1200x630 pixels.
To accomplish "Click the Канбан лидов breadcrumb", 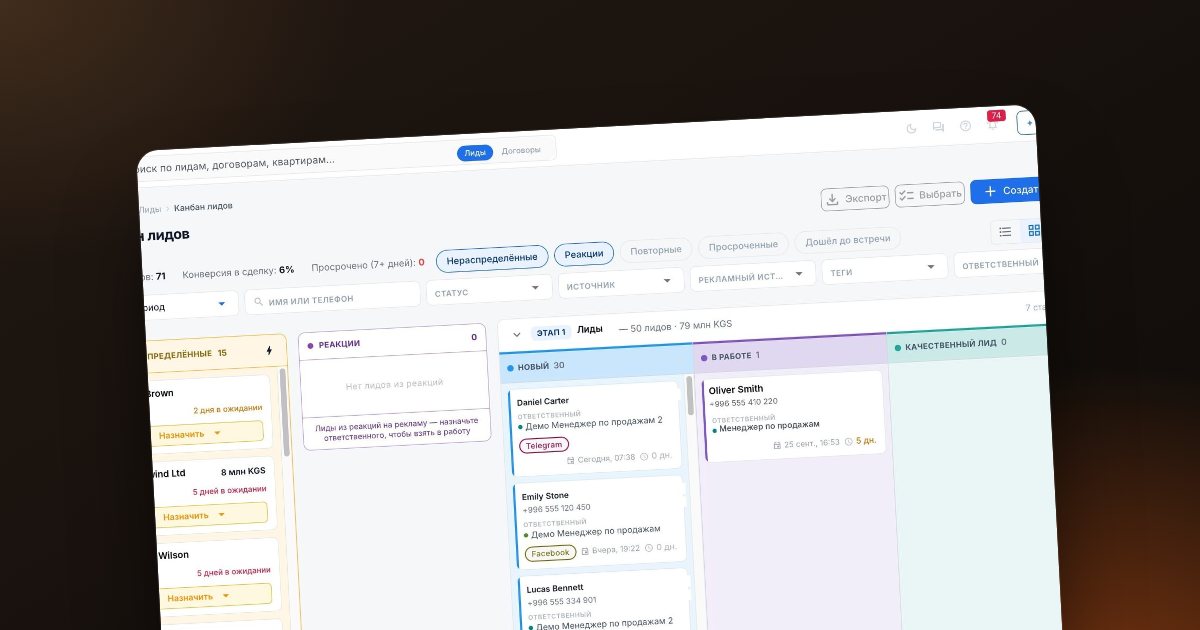I will coord(203,207).
